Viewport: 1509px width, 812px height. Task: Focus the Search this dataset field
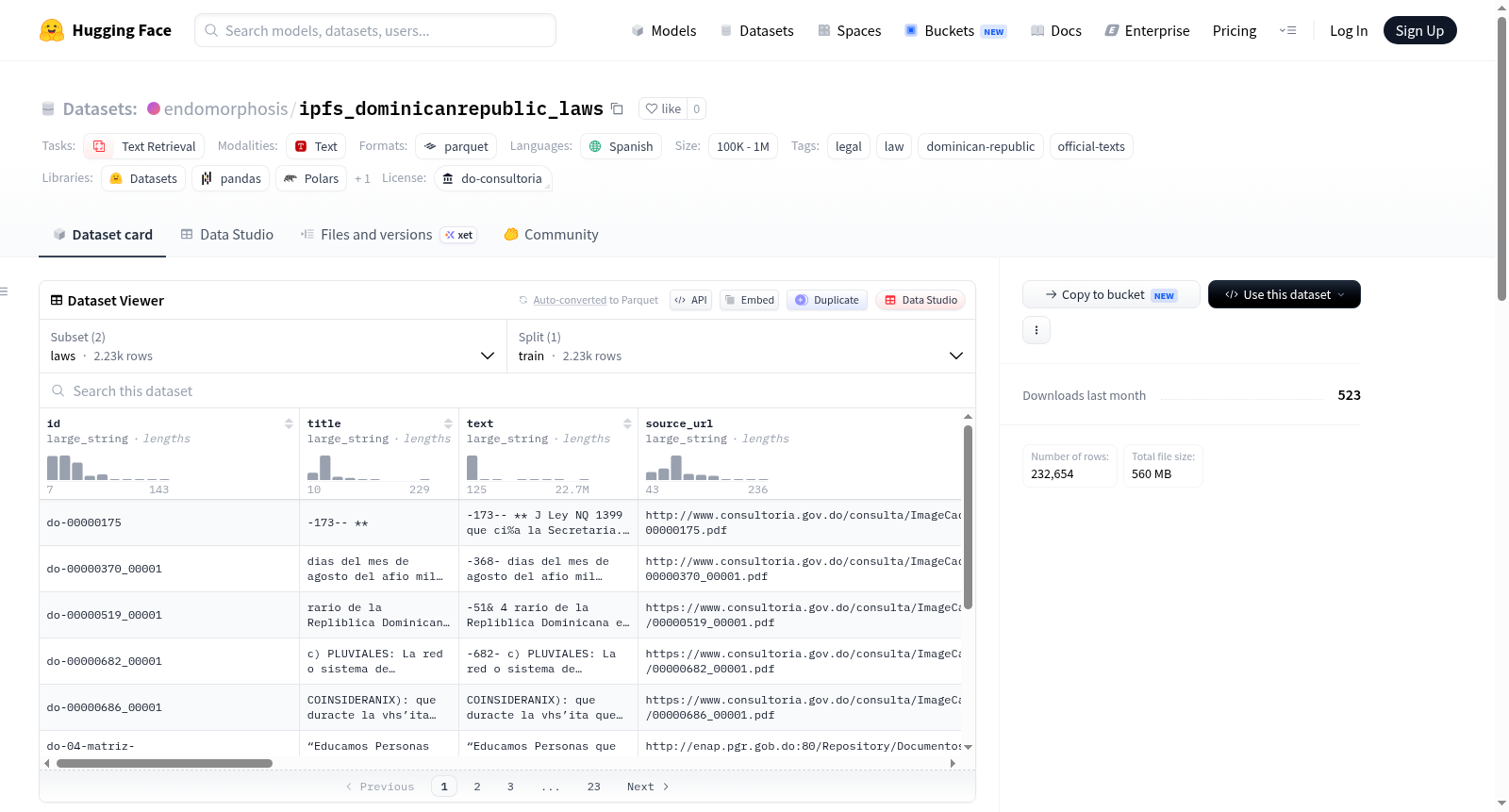(x=507, y=390)
